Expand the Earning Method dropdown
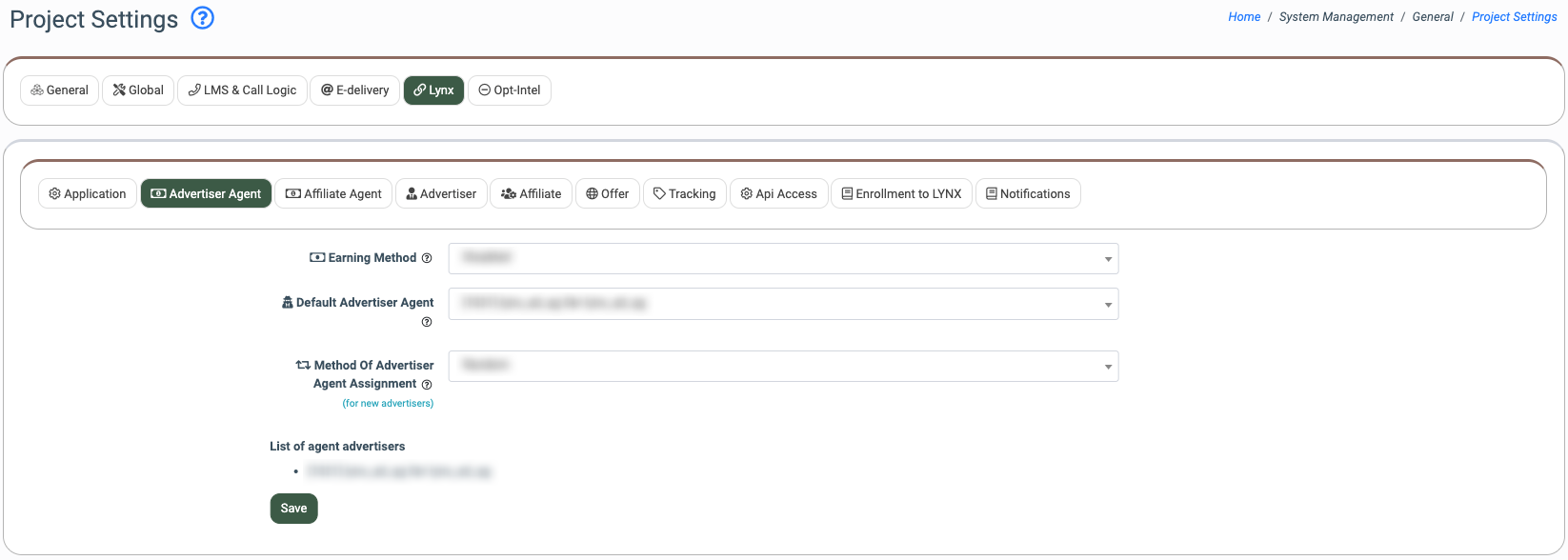 tap(783, 258)
